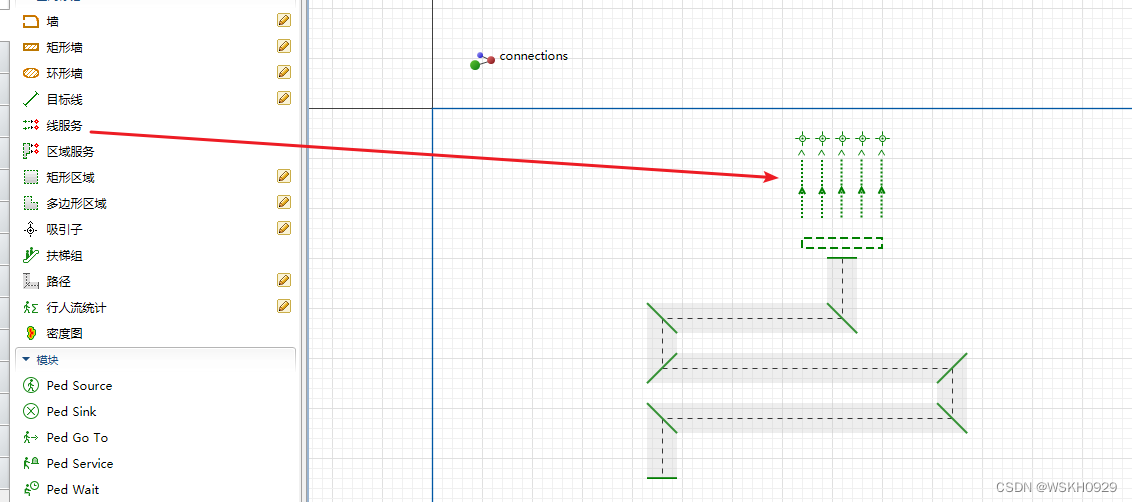
Task: Click the pencil draw-mode icon beside 环形墙
Action: (x=284, y=72)
